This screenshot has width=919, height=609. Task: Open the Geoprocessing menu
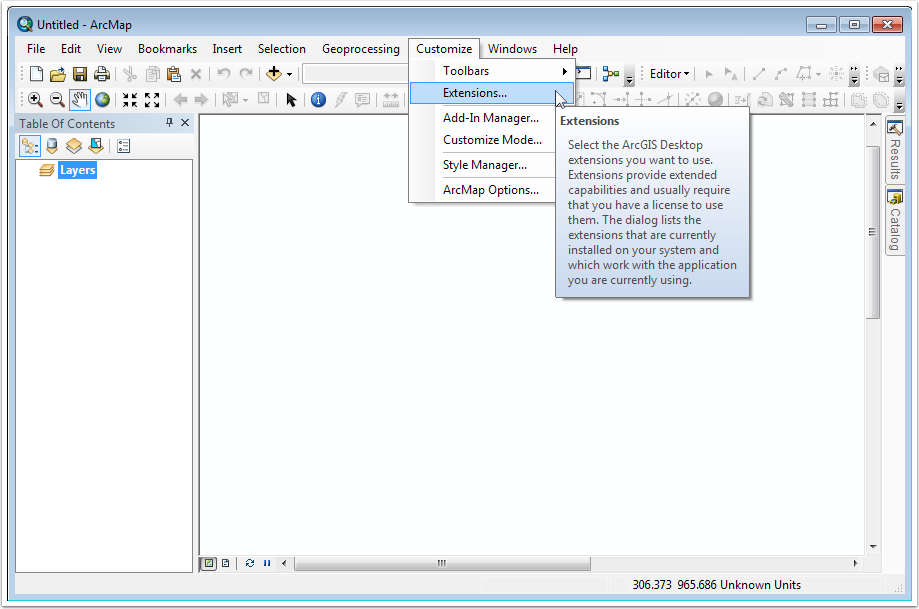coord(360,49)
